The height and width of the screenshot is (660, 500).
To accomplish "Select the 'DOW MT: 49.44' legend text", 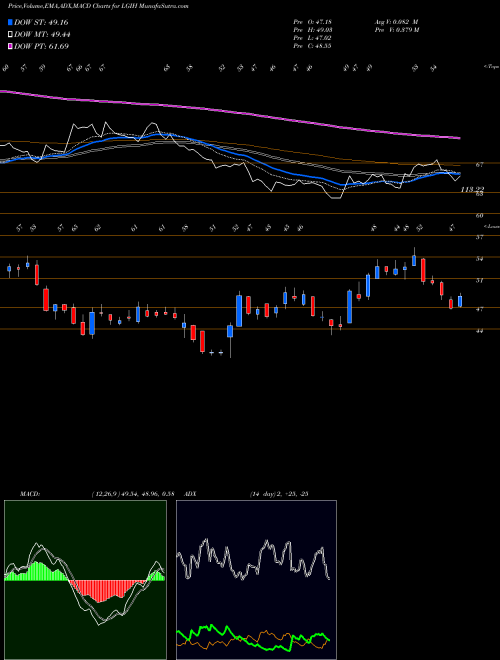I will click(x=42, y=35).
